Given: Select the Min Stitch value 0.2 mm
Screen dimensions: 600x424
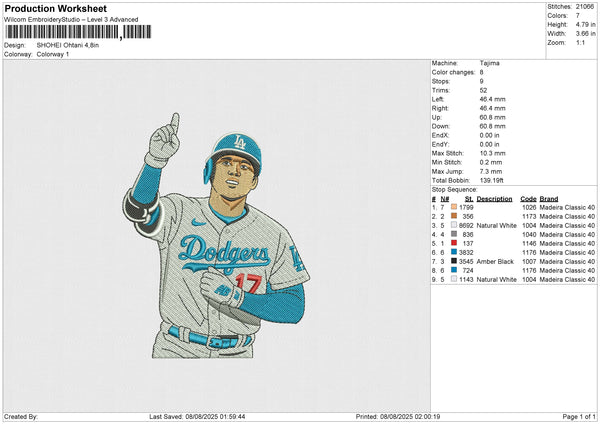Looking at the screenshot, I should pyautogui.click(x=491, y=162).
